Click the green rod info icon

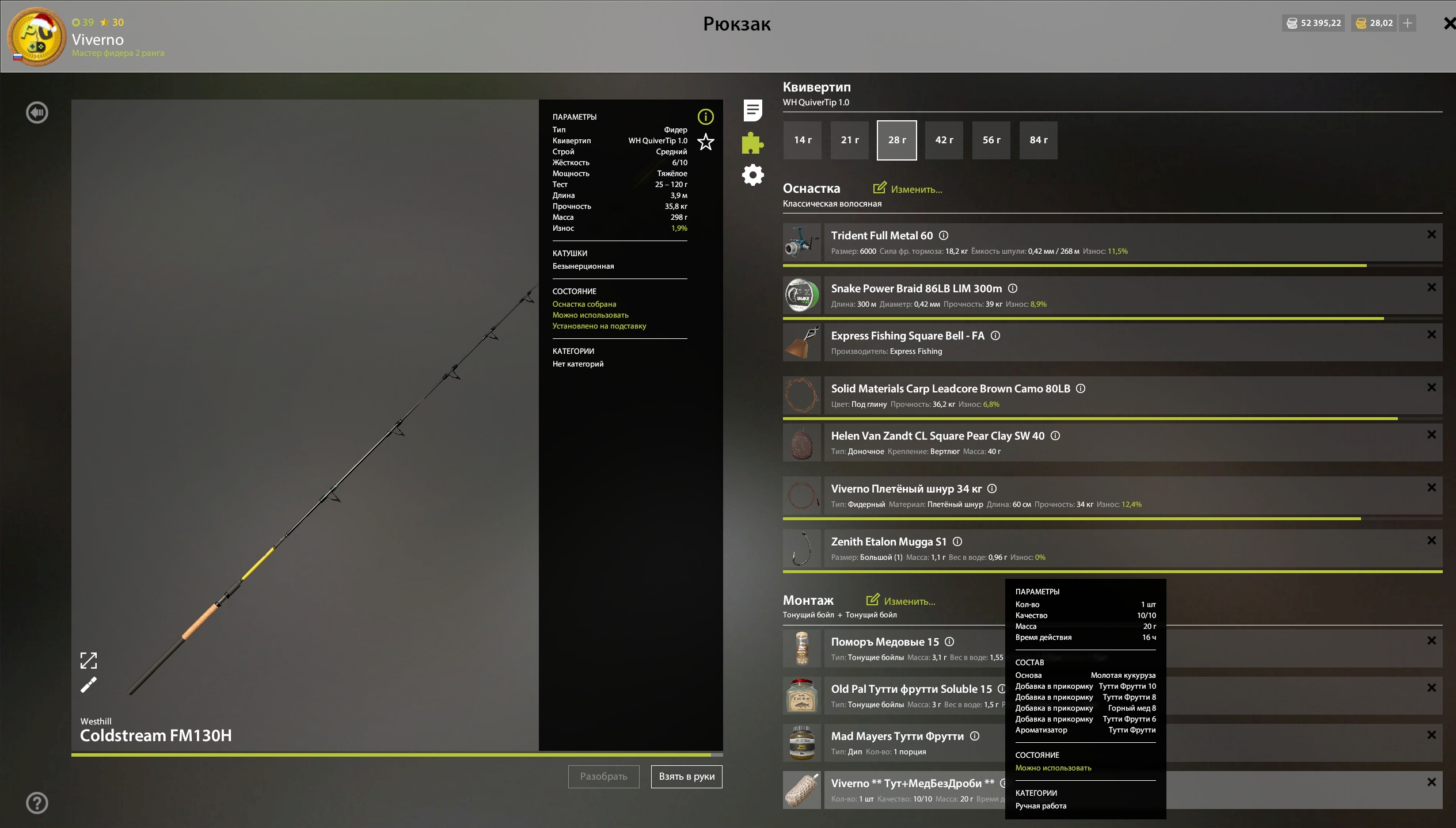coord(705,117)
